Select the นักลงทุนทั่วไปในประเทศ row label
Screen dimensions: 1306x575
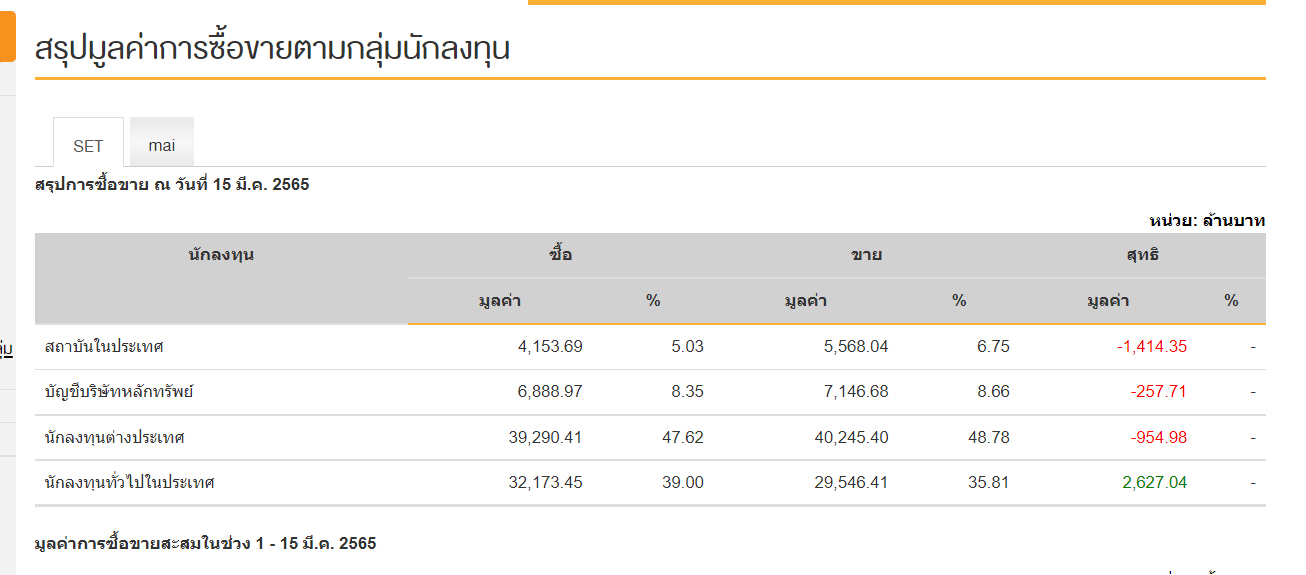130,483
